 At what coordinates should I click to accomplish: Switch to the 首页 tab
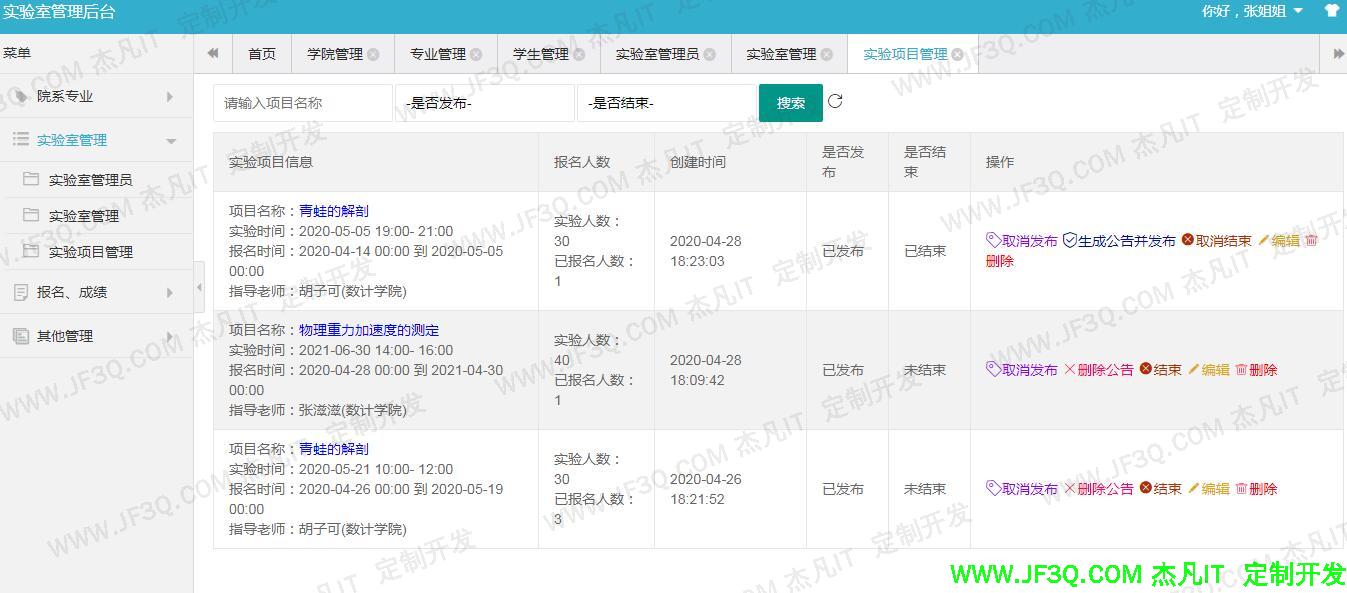click(x=261, y=55)
